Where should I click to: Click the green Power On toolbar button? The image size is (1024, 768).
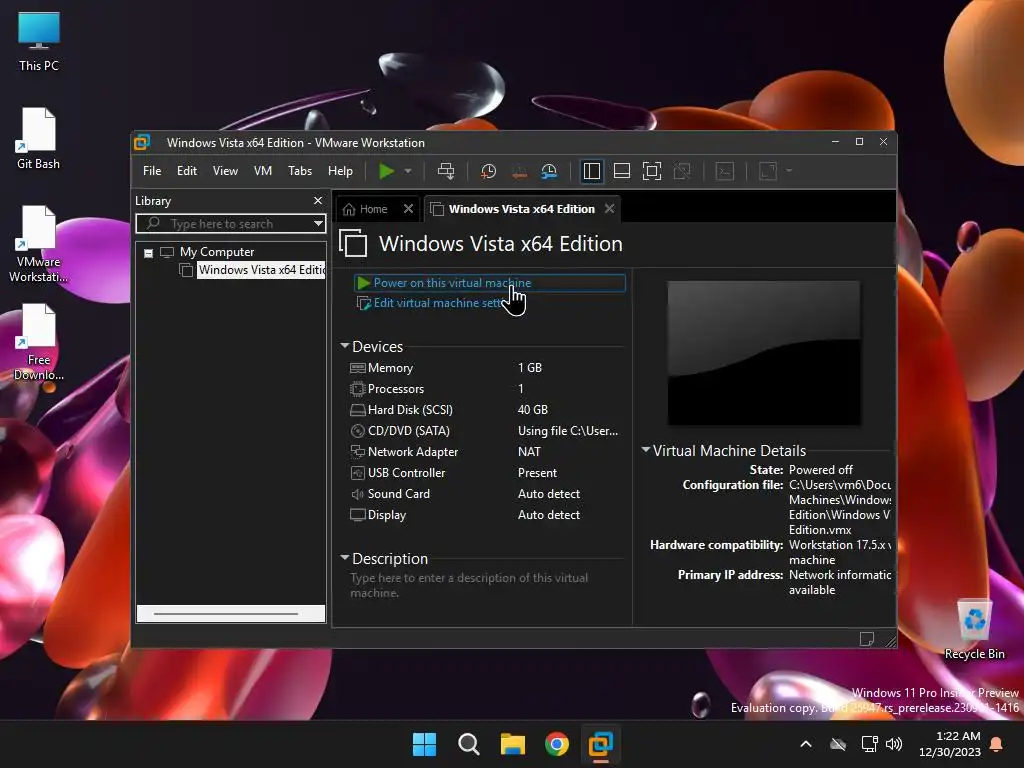tap(387, 171)
